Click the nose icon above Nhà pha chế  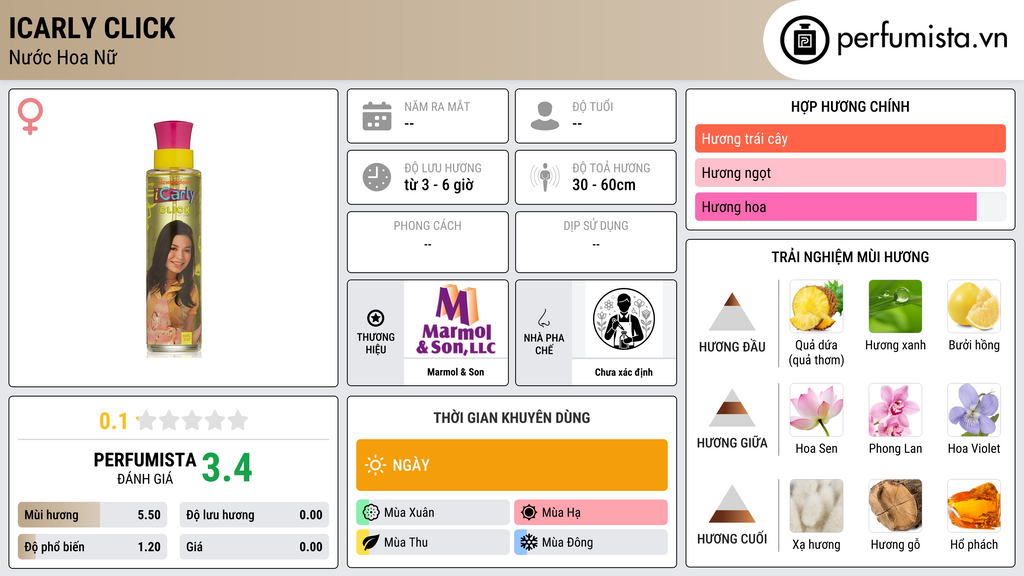pyautogui.click(x=543, y=318)
